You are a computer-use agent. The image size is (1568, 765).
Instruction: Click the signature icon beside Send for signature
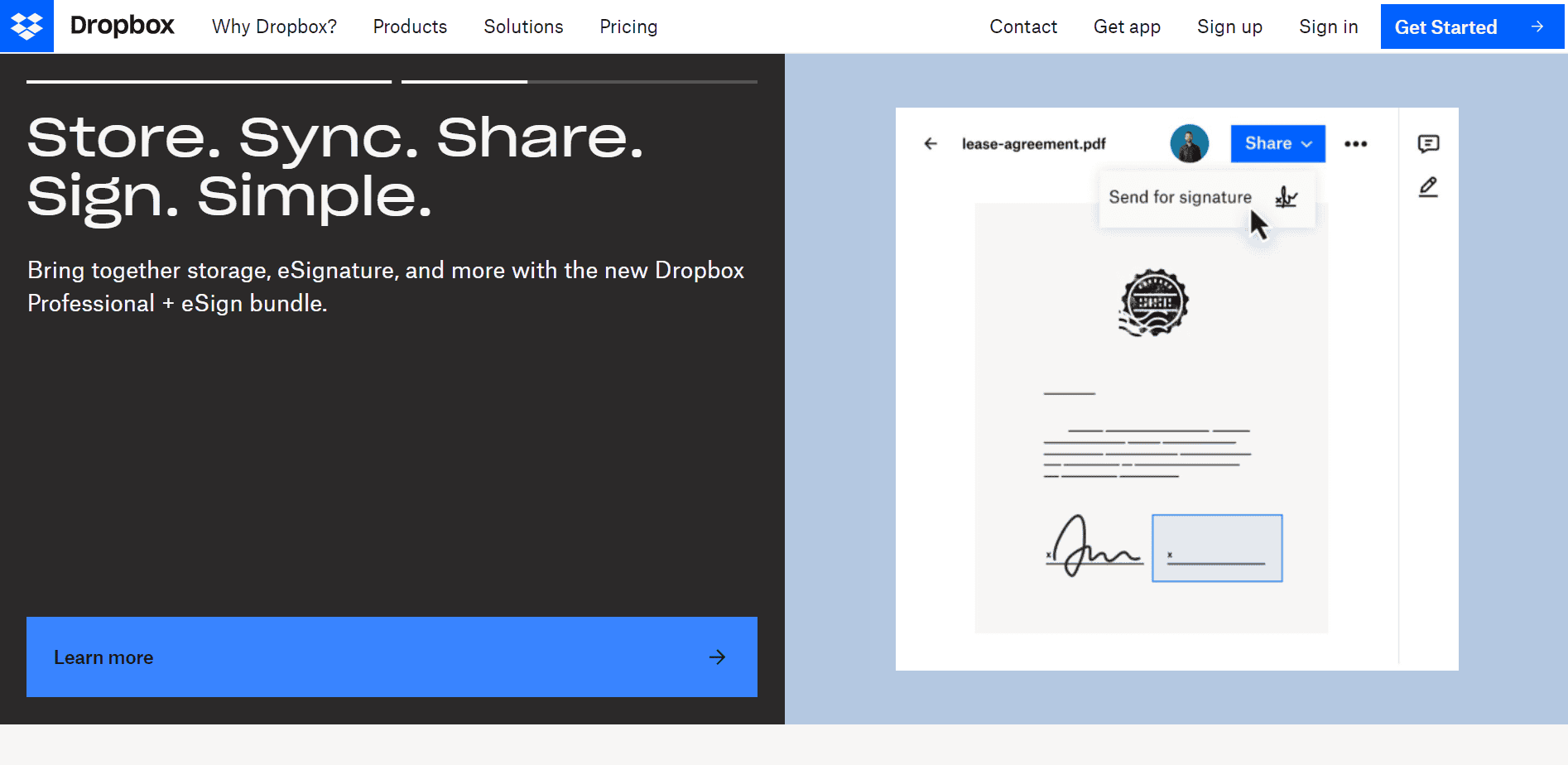point(1286,197)
